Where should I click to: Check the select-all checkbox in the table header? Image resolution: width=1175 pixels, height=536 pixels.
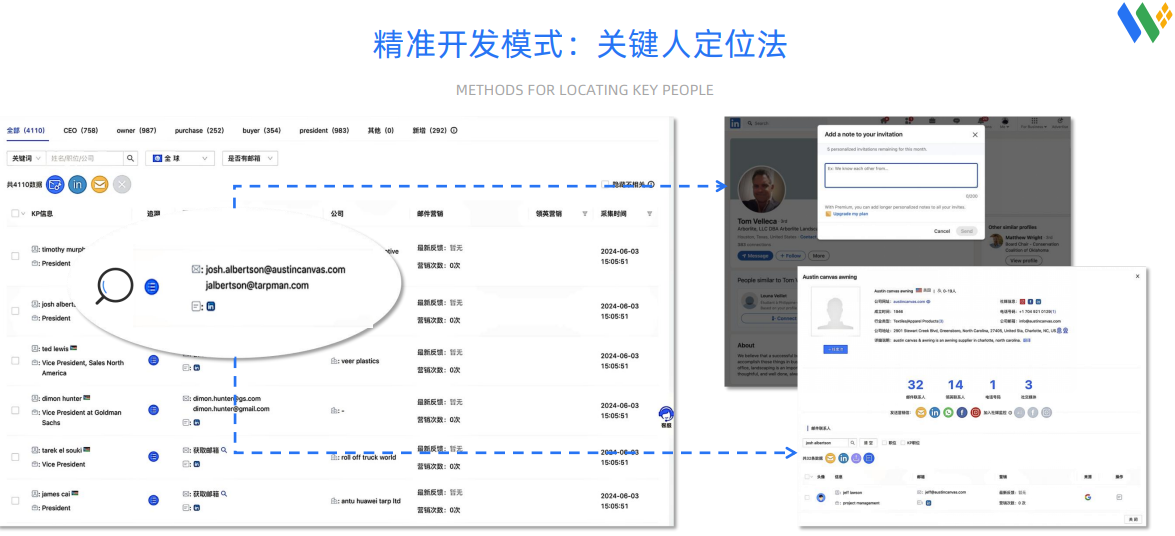click(15, 214)
